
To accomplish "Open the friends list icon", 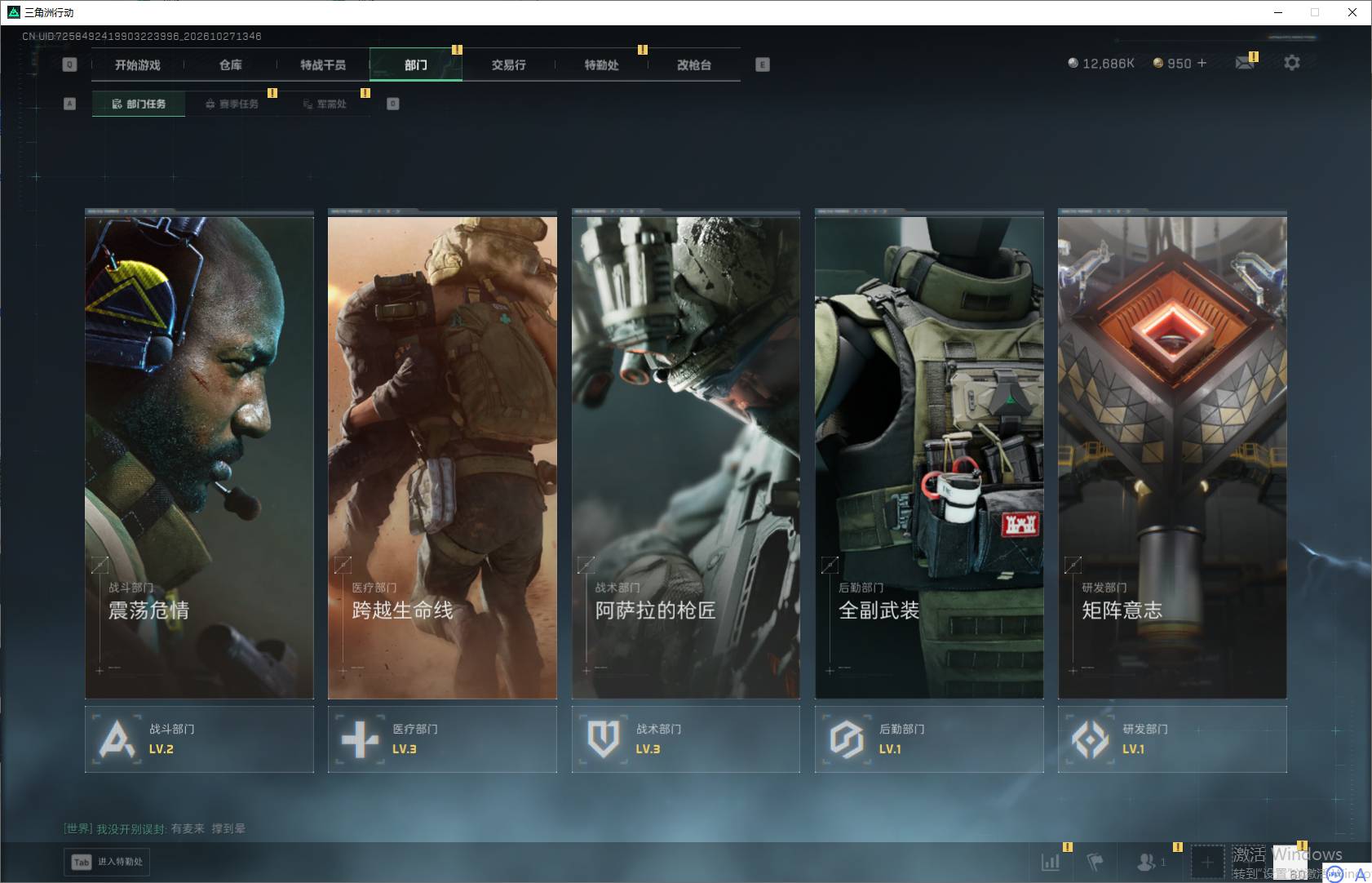I will 1147,861.
